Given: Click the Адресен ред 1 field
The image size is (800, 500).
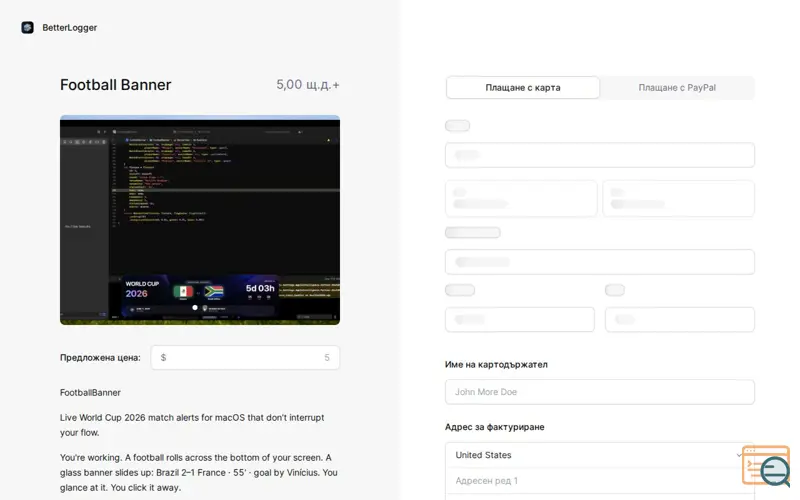Looking at the screenshot, I should pos(599,481).
